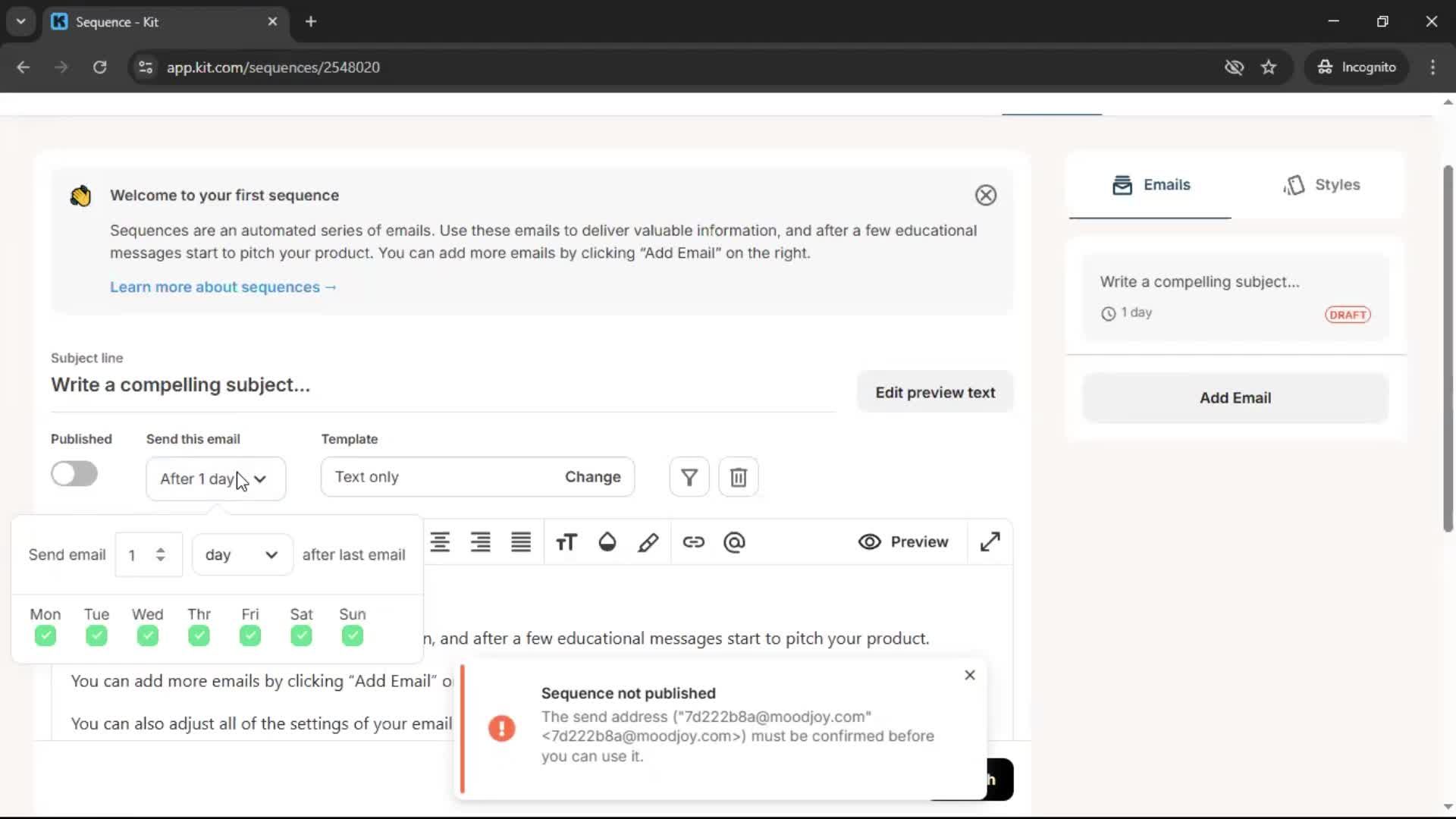
Task: Uncheck sending on Sunday
Action: click(352, 635)
